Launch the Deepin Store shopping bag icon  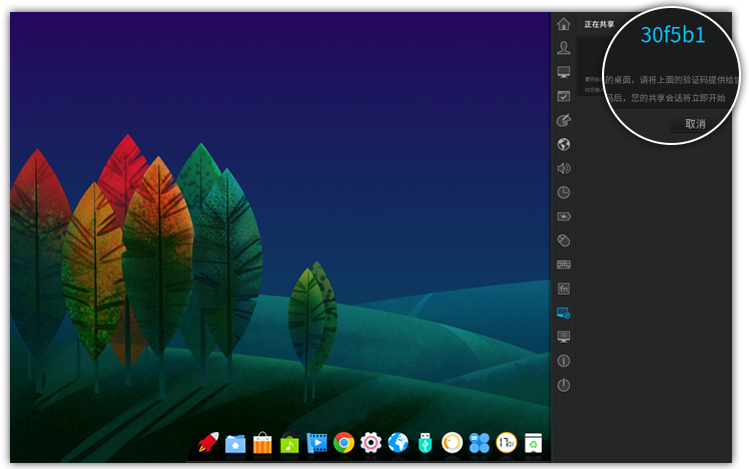[x=262, y=443]
